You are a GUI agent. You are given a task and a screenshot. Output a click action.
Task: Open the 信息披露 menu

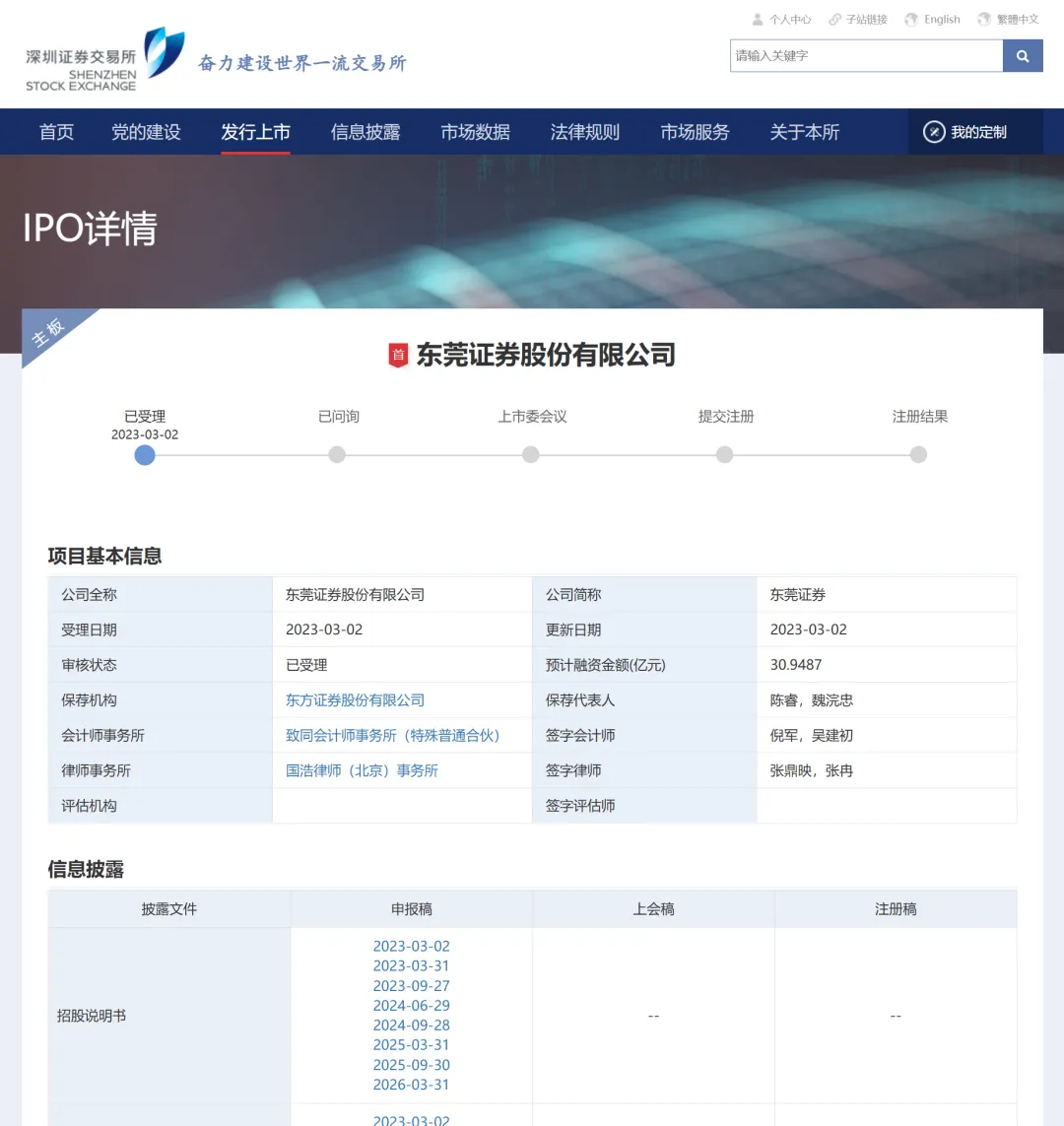[366, 132]
